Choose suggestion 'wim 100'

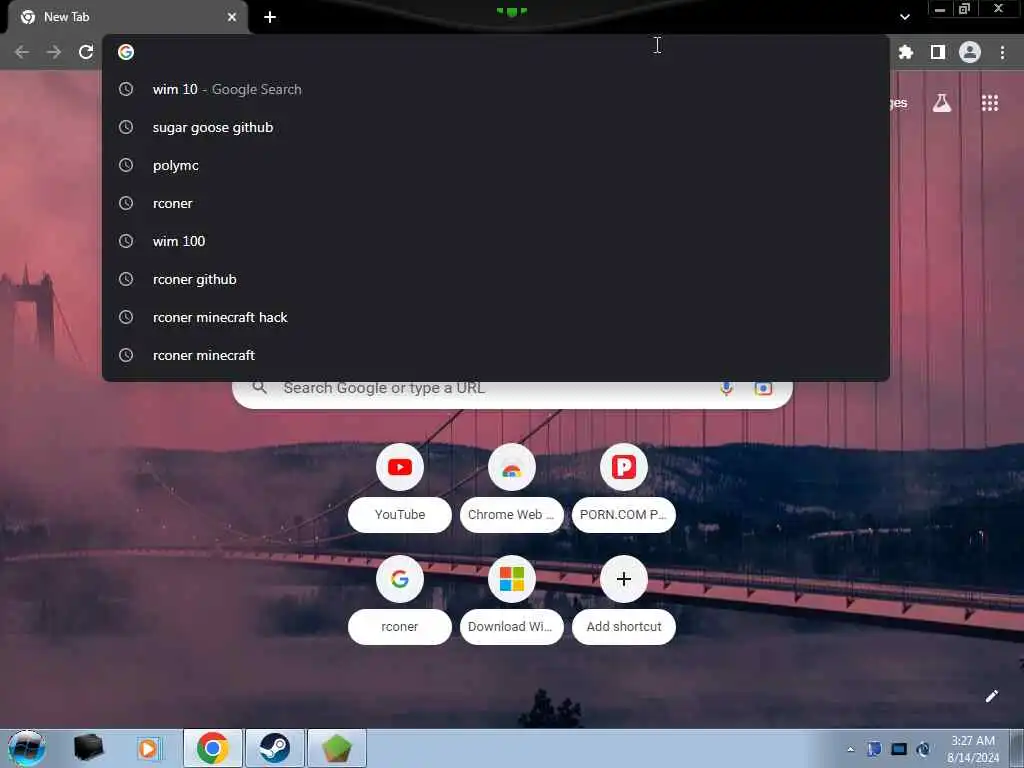[496, 241]
